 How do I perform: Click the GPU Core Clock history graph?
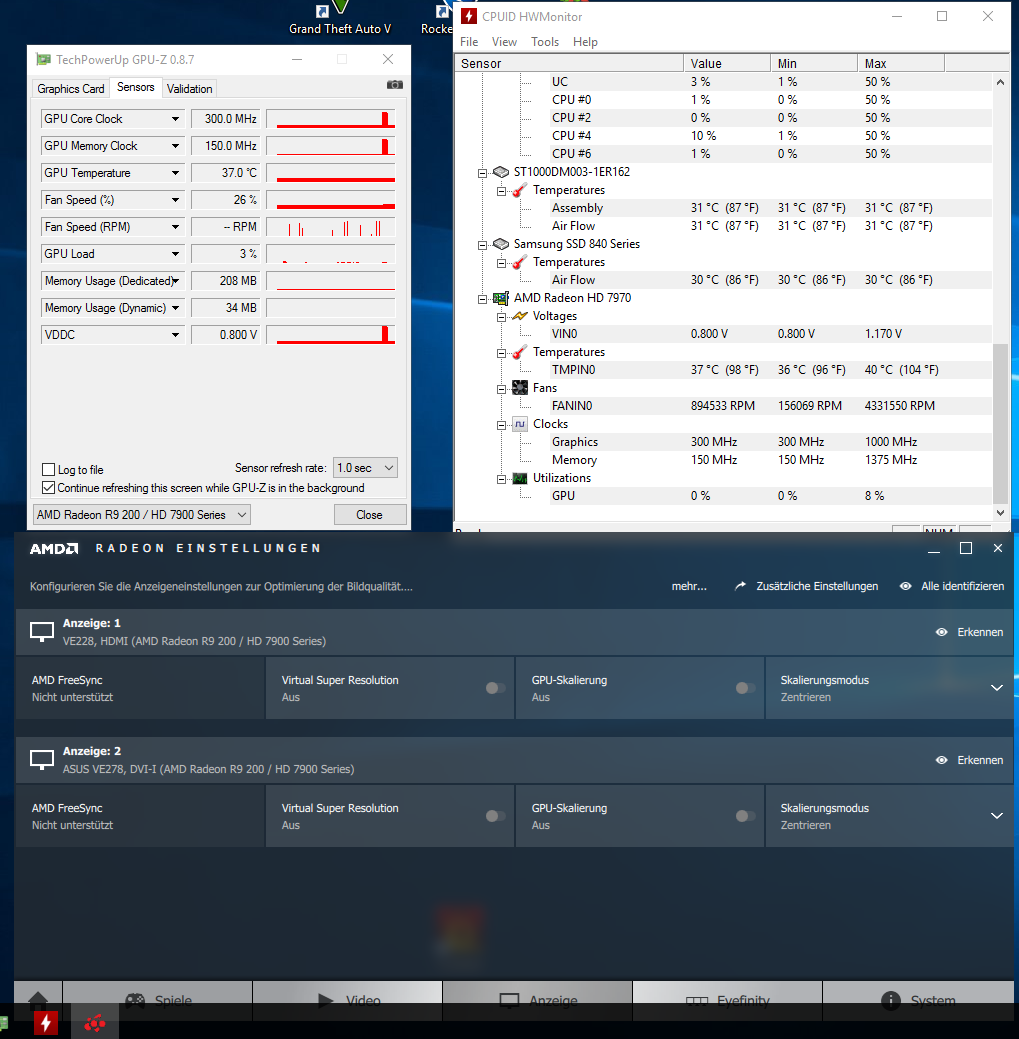pos(331,119)
